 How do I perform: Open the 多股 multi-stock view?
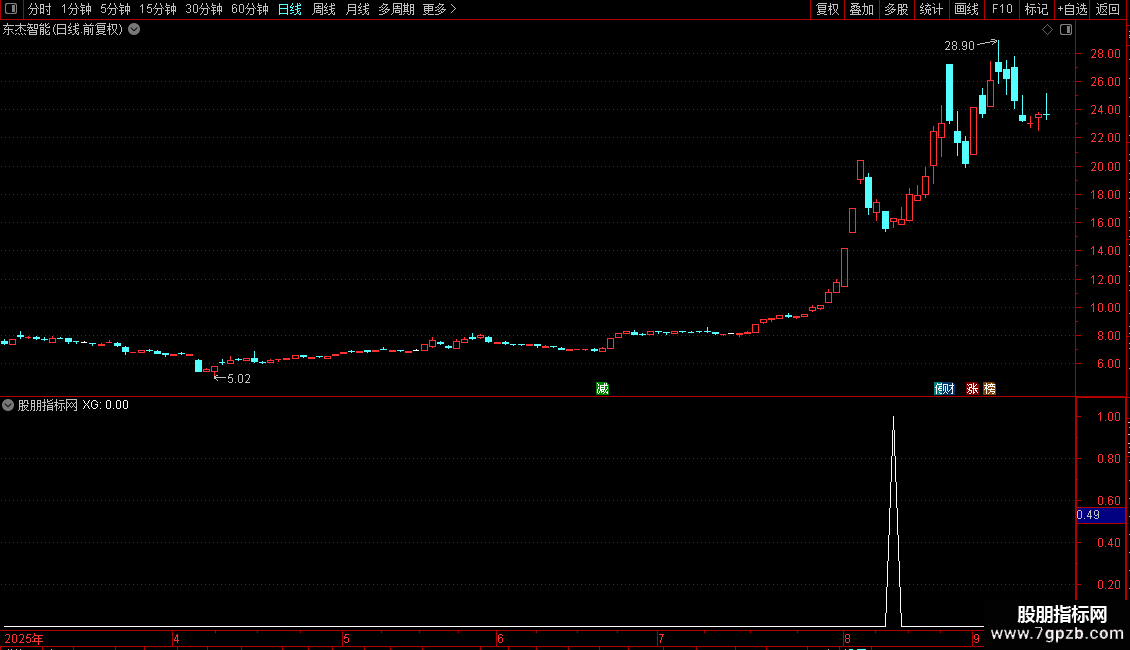(896, 9)
